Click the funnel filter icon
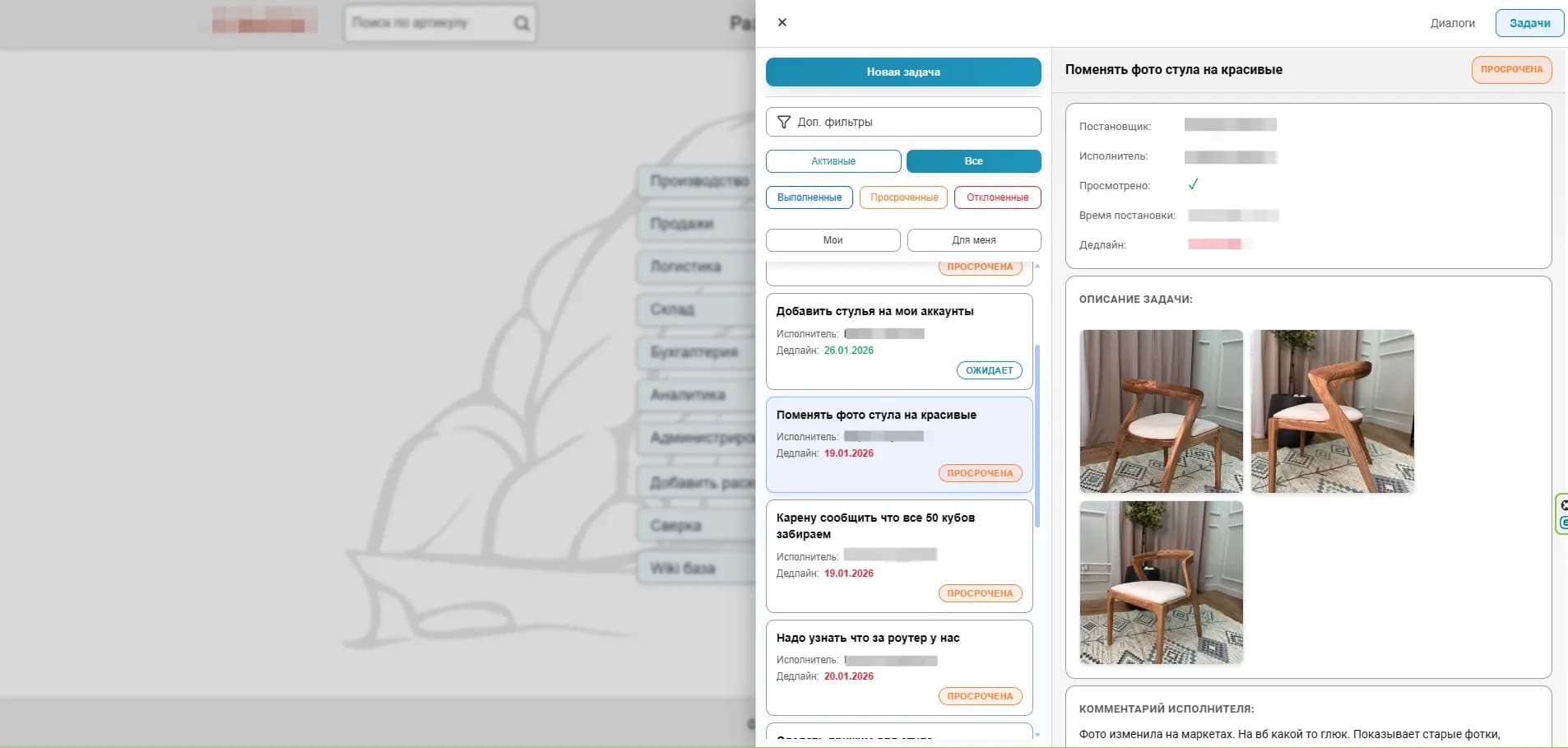Viewport: 1568px width, 748px height. (784, 122)
